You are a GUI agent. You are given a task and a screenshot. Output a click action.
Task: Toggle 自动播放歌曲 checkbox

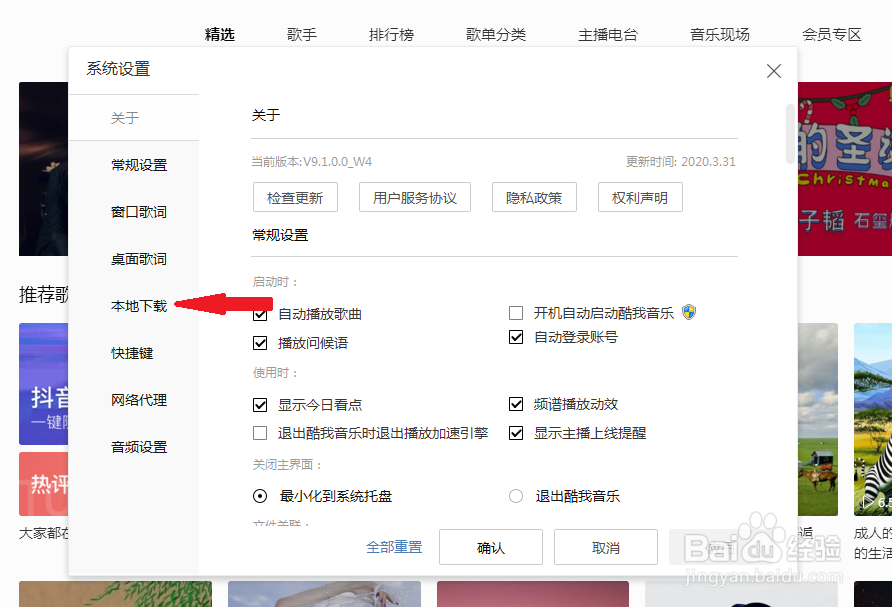tap(260, 315)
